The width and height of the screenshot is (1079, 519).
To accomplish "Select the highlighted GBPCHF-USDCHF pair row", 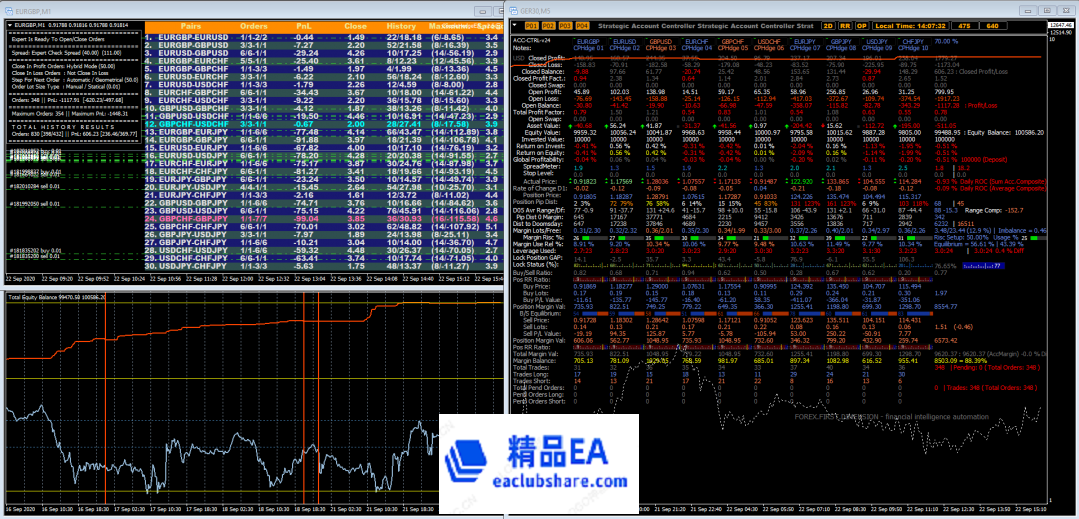I will 190,123.
